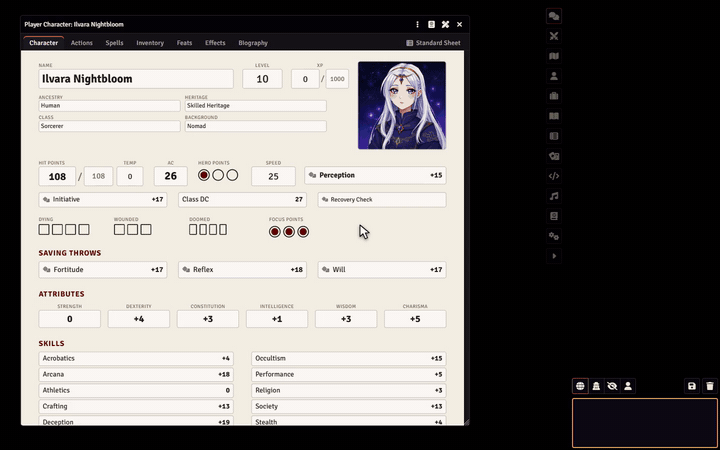Click the Class DC 27 row
This screenshot has width=720, height=450.
point(242,200)
